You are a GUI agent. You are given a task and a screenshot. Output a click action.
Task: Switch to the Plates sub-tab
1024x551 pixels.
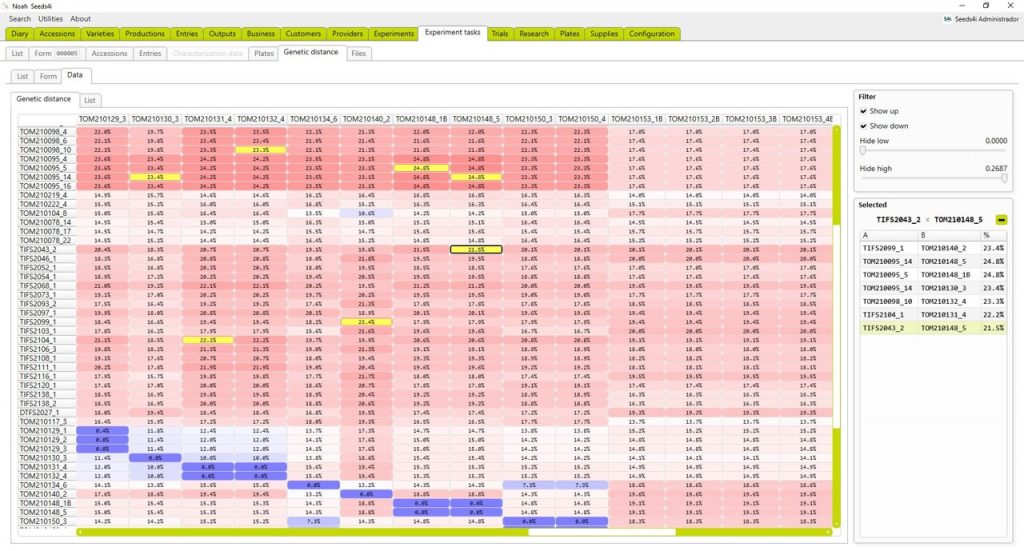pyautogui.click(x=264, y=54)
